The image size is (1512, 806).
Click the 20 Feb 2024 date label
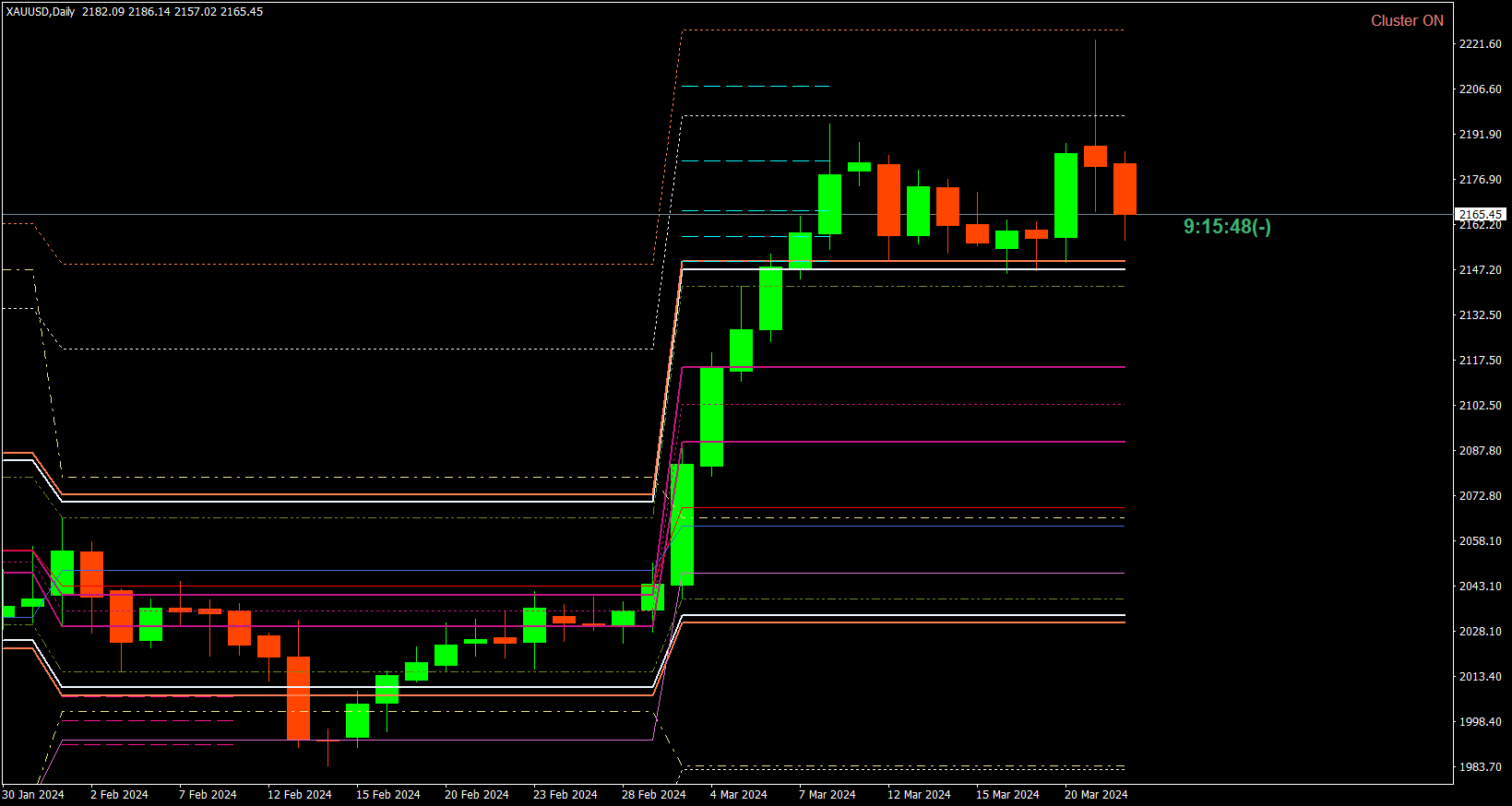[x=477, y=795]
